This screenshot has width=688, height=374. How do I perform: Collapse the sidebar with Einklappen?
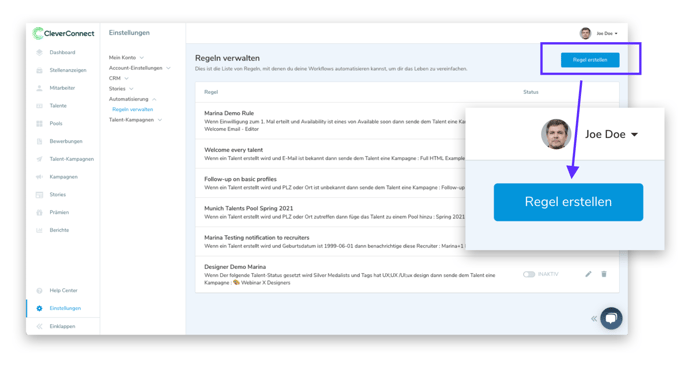coord(62,326)
